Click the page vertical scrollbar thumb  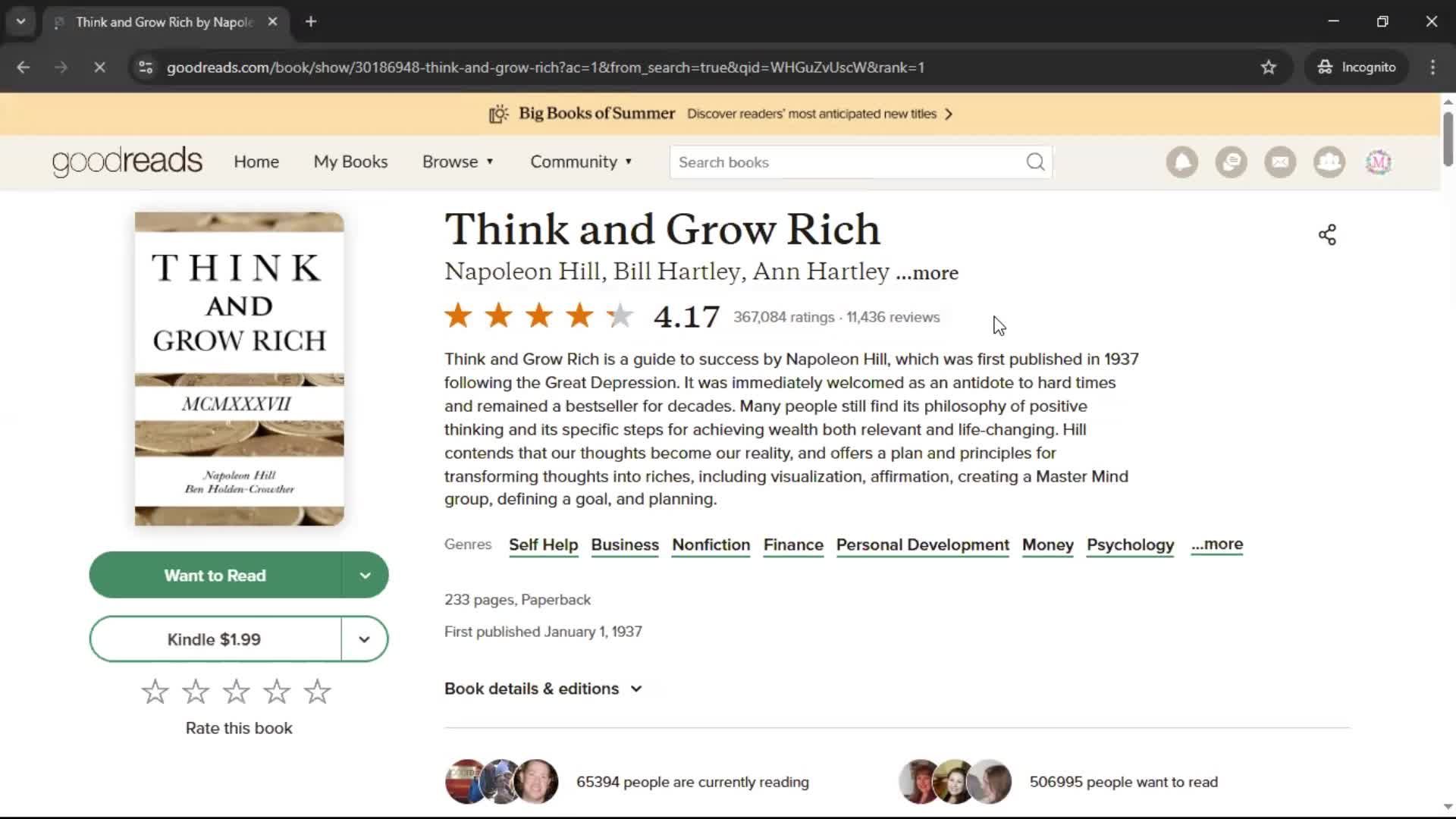coord(1448,139)
